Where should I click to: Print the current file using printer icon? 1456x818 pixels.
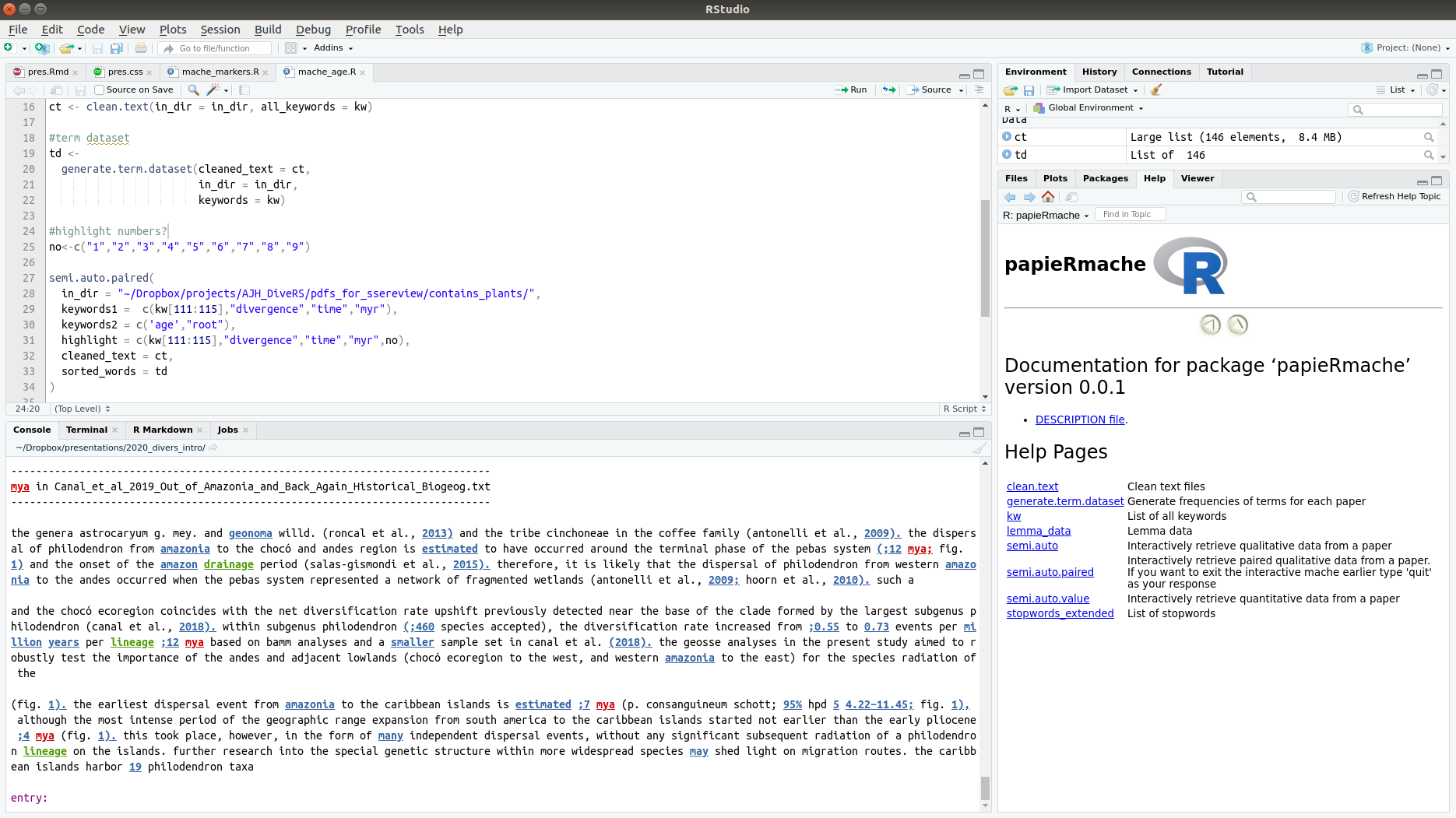click(141, 48)
